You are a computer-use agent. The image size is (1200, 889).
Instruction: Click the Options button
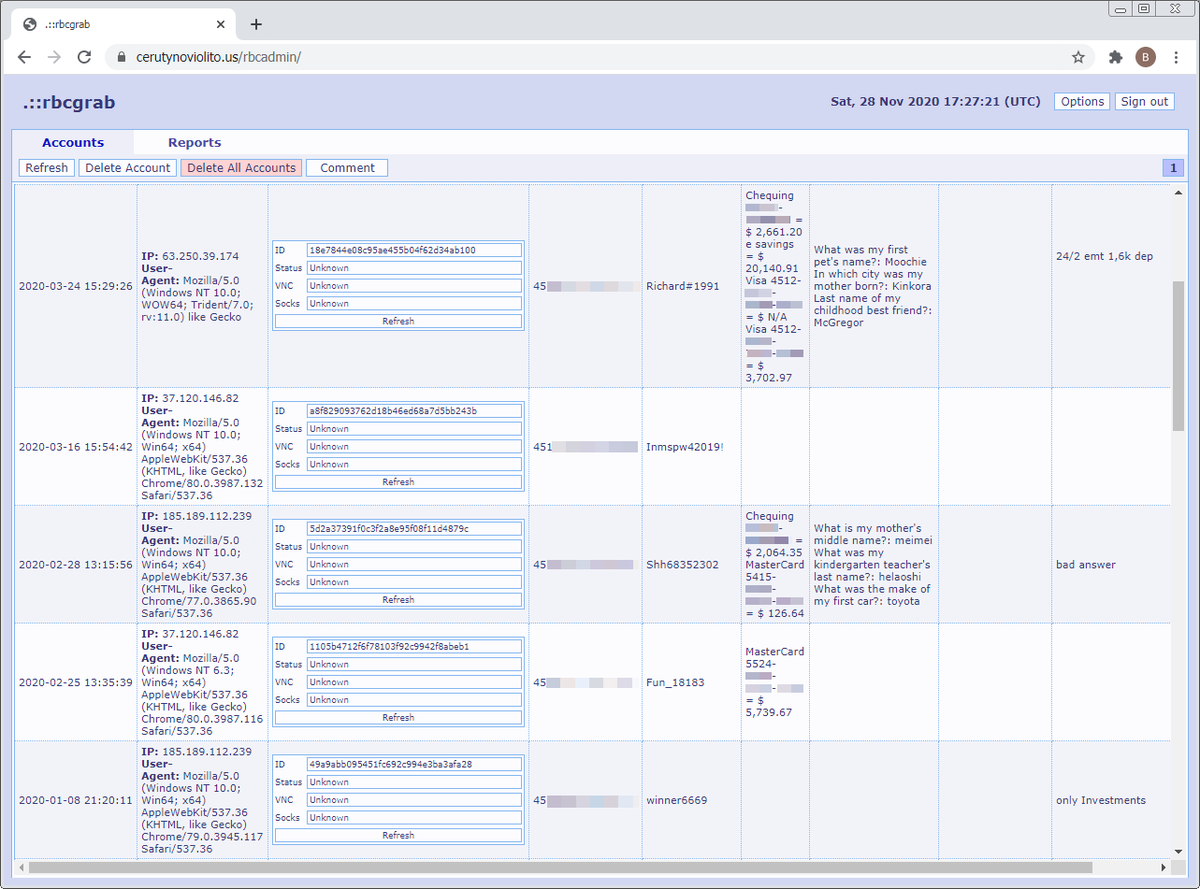tap(1082, 101)
